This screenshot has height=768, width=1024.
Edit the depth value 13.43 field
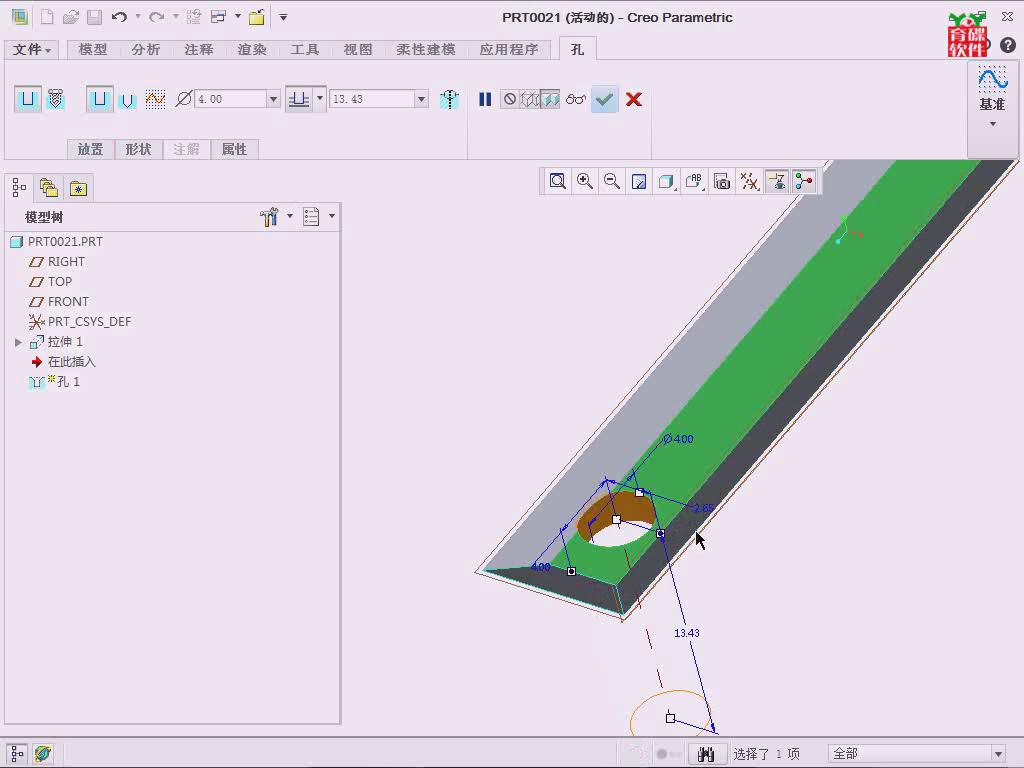pos(371,99)
